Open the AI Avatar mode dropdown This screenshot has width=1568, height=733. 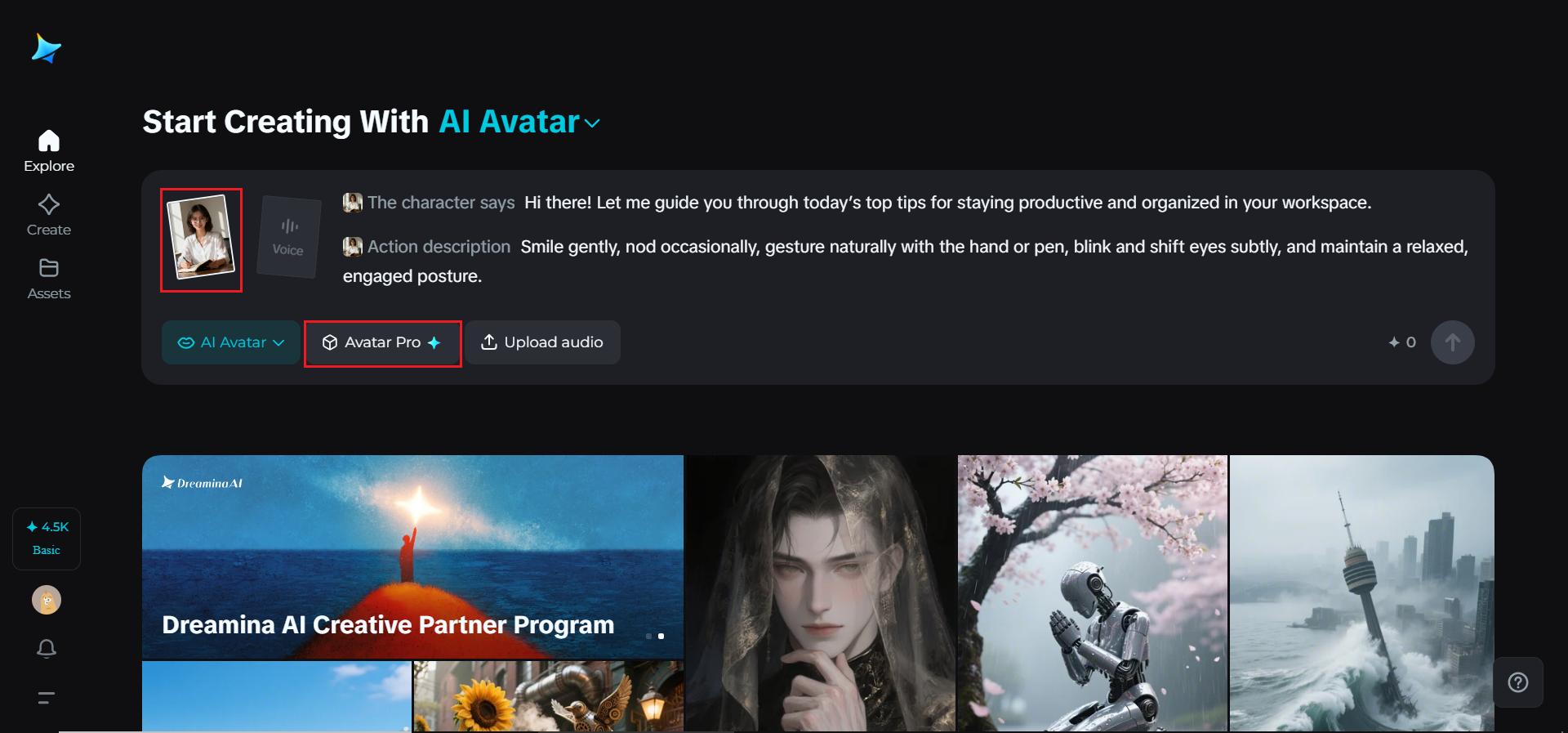click(230, 342)
